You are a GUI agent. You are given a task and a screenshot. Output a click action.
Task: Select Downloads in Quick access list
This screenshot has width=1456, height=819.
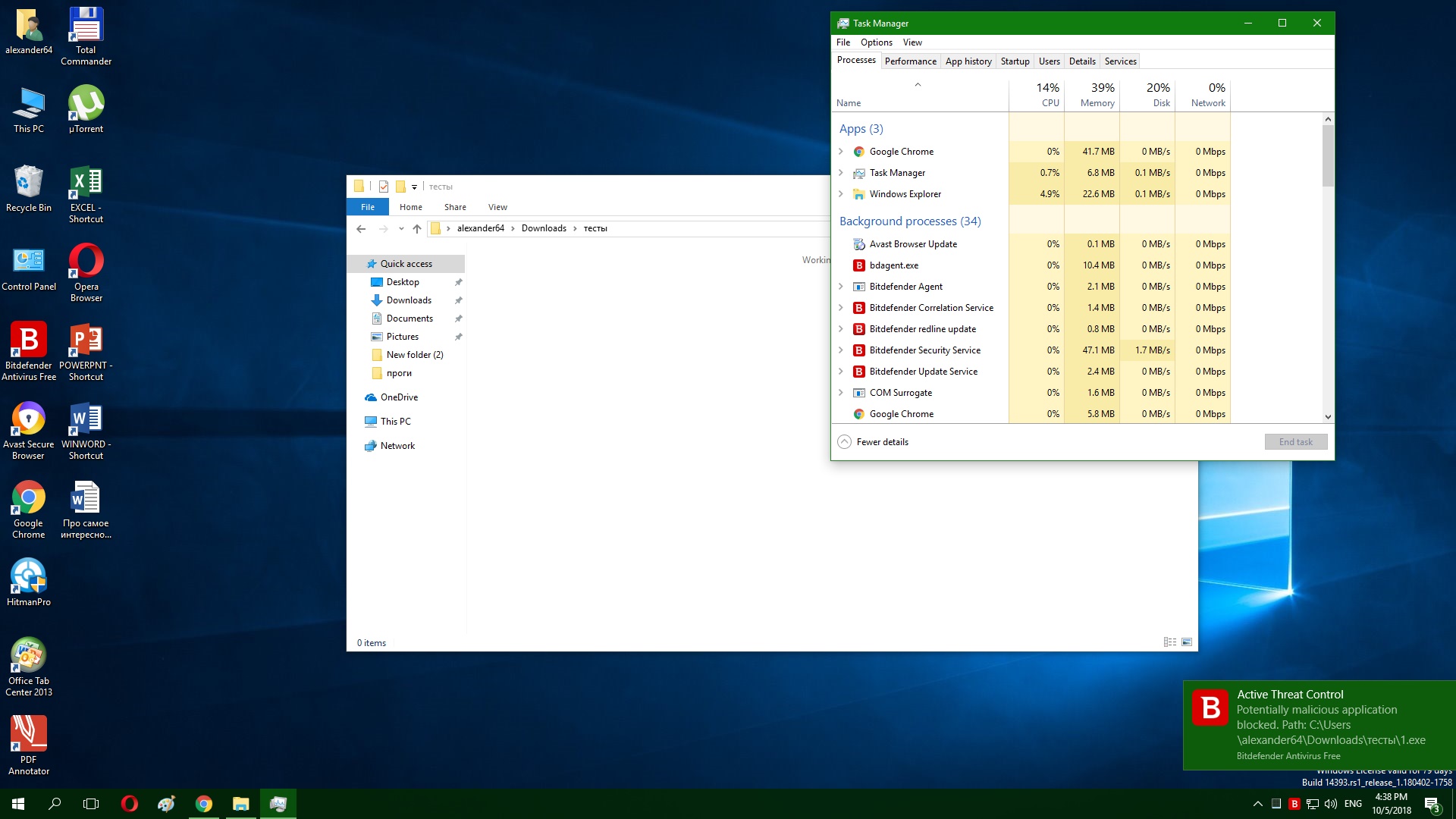coord(409,300)
